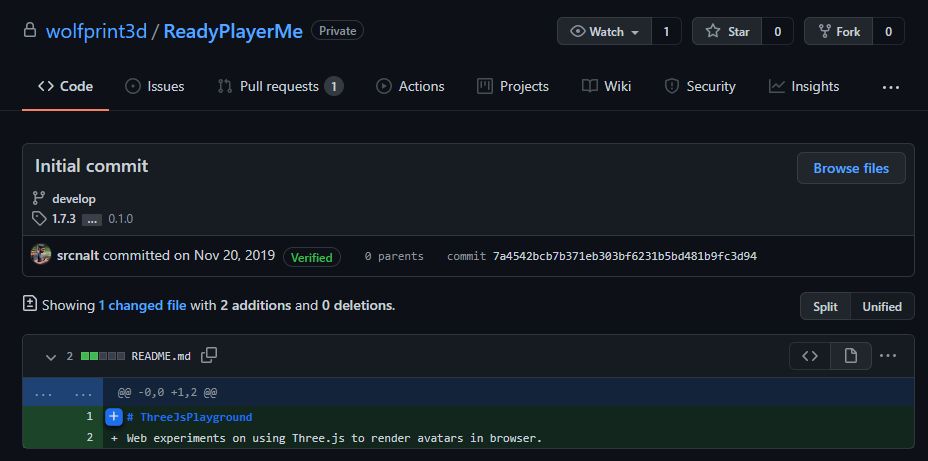Click Browse files button

(x=851, y=168)
